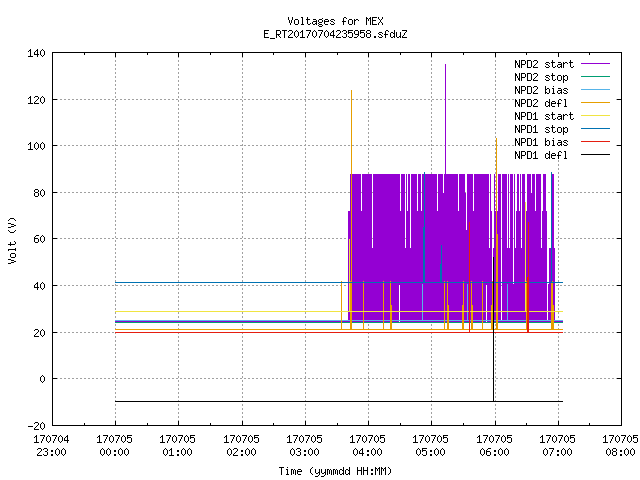Click the yellow NPD1 start legend line

[595, 116]
